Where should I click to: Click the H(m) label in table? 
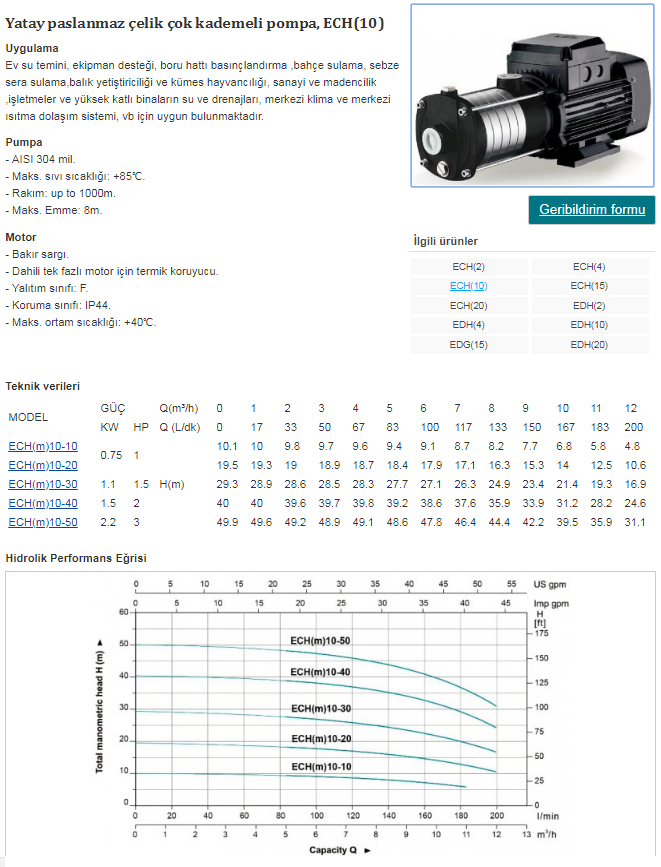[x=172, y=484]
